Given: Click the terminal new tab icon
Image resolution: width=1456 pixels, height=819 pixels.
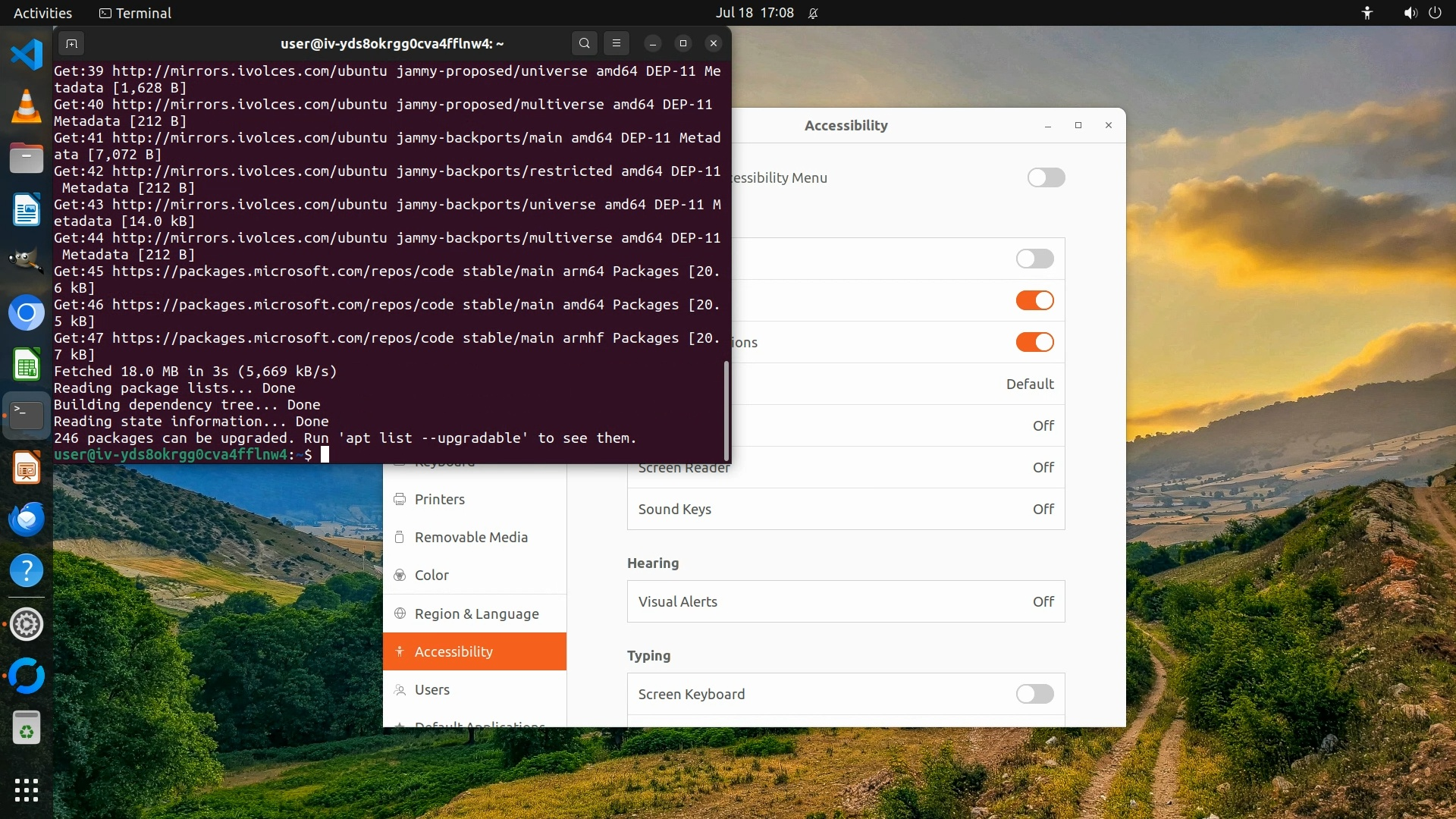Looking at the screenshot, I should click(x=71, y=43).
